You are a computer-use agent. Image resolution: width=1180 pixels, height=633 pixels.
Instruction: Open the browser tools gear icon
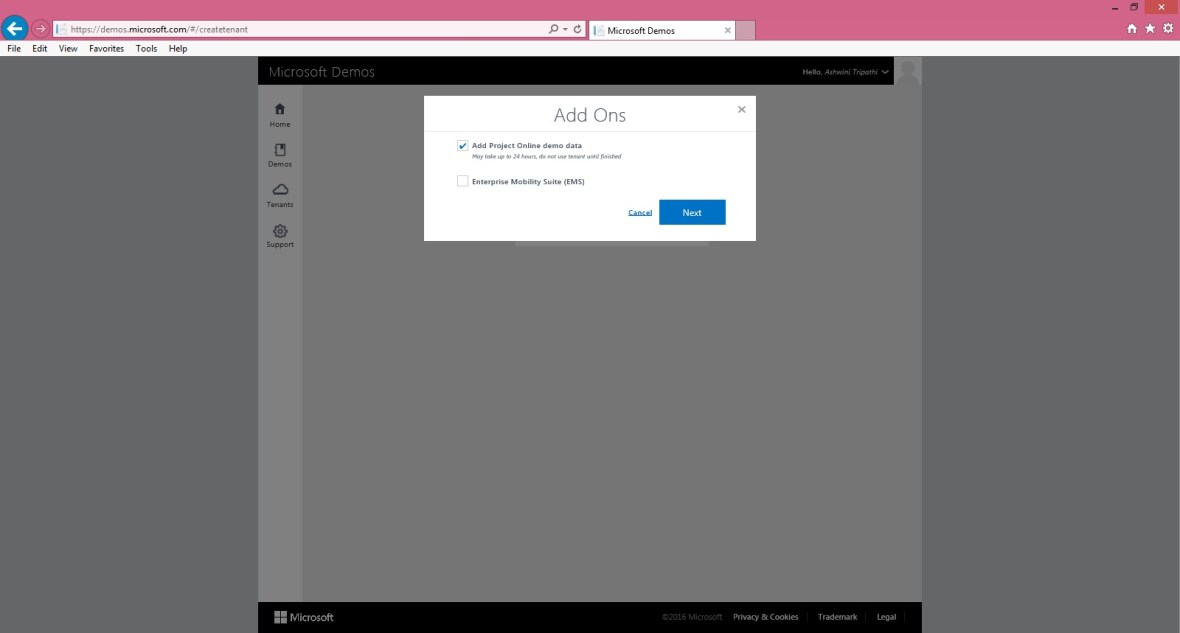click(x=1167, y=29)
